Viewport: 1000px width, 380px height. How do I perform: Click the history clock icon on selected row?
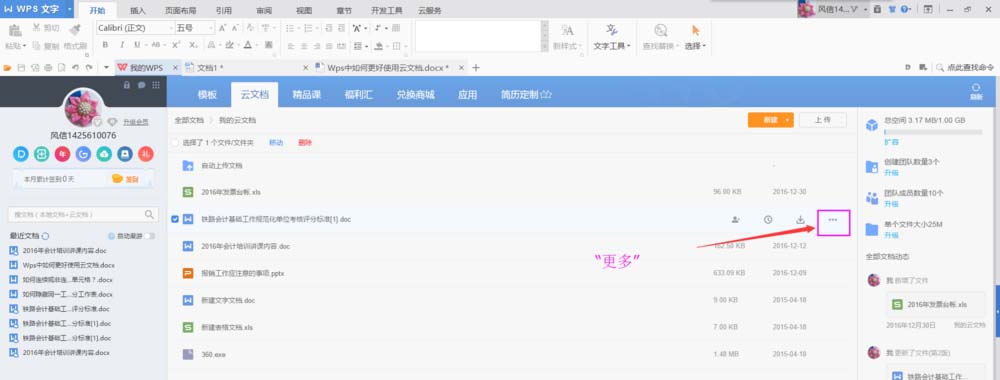click(x=768, y=219)
